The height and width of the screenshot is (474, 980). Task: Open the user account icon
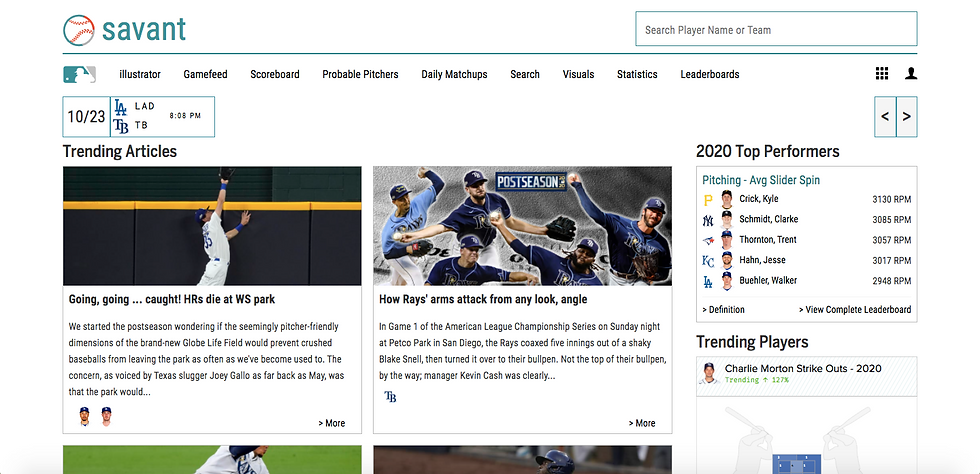[911, 74]
